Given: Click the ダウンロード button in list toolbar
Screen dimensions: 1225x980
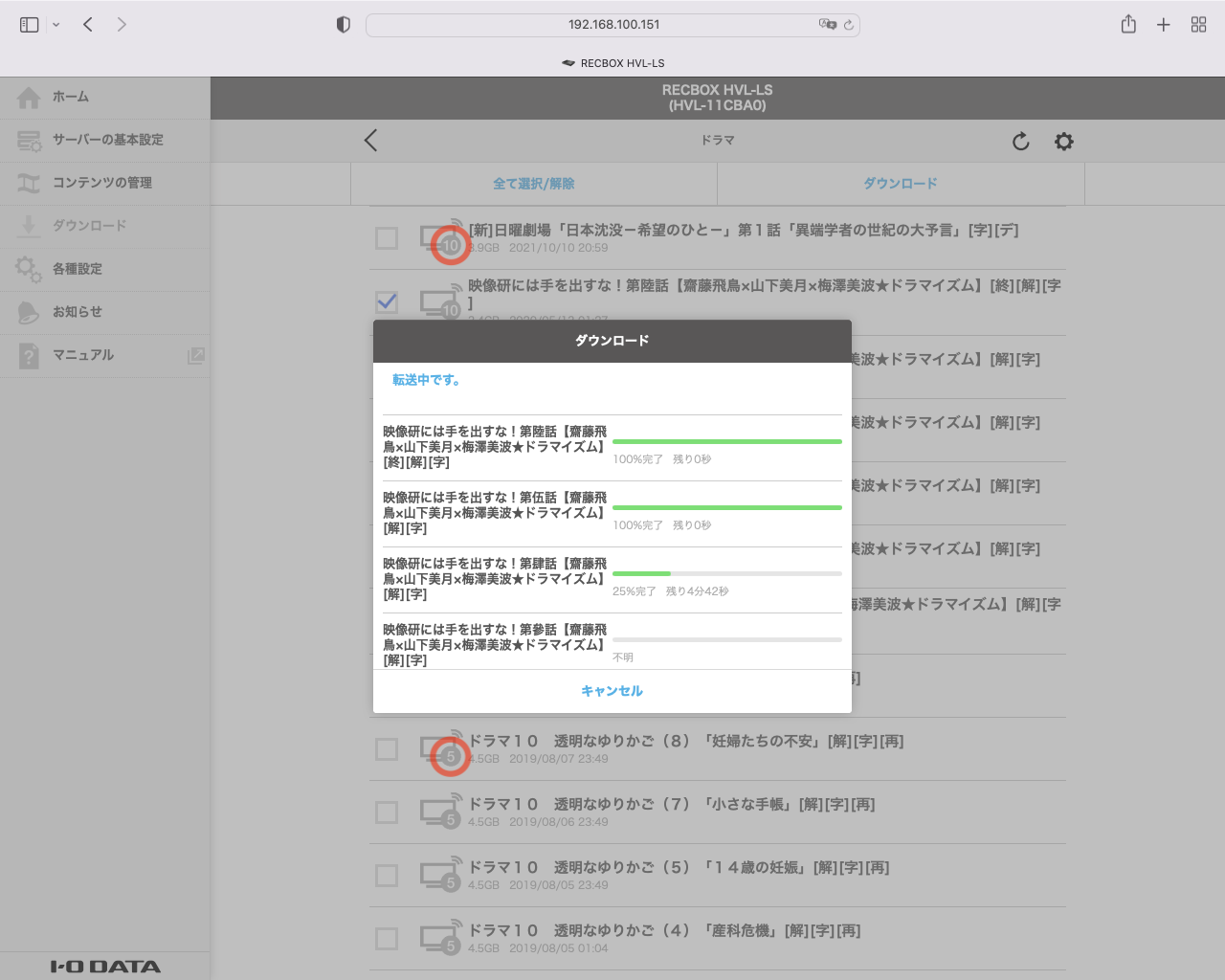Looking at the screenshot, I should tap(901, 184).
